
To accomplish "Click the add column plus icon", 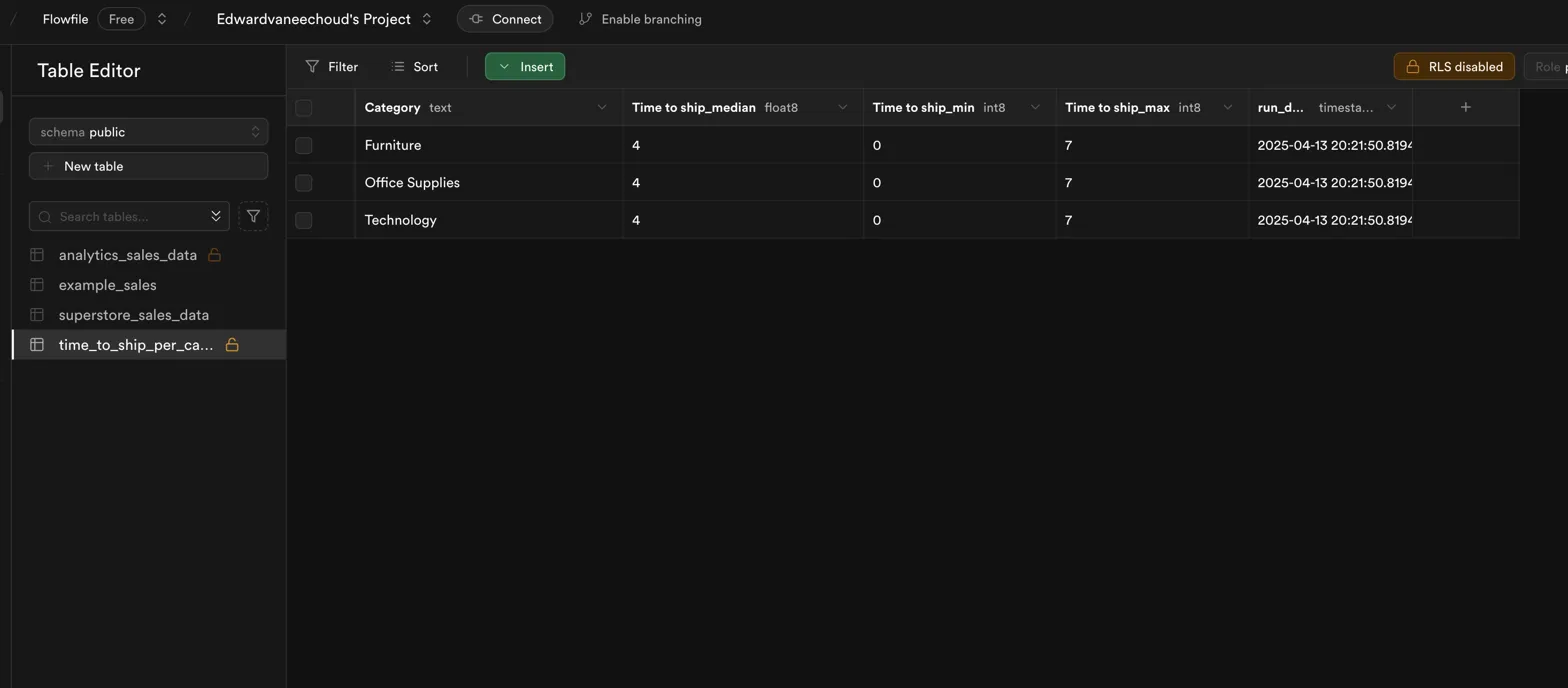I will pyautogui.click(x=1465, y=107).
